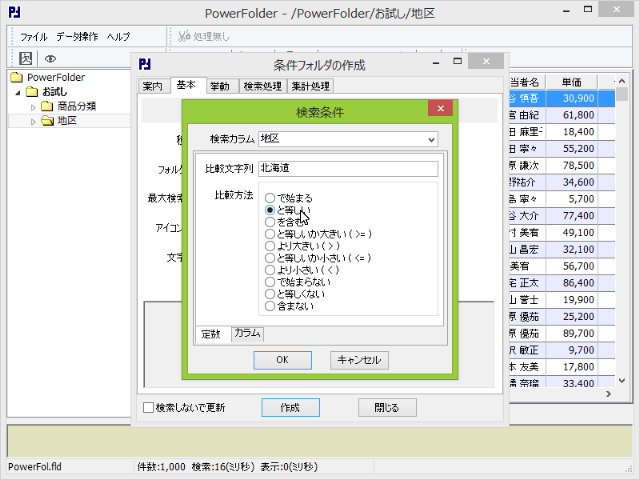Select と等しいか大きい (>=) radio option
The height and width of the screenshot is (480, 640).
tap(270, 234)
